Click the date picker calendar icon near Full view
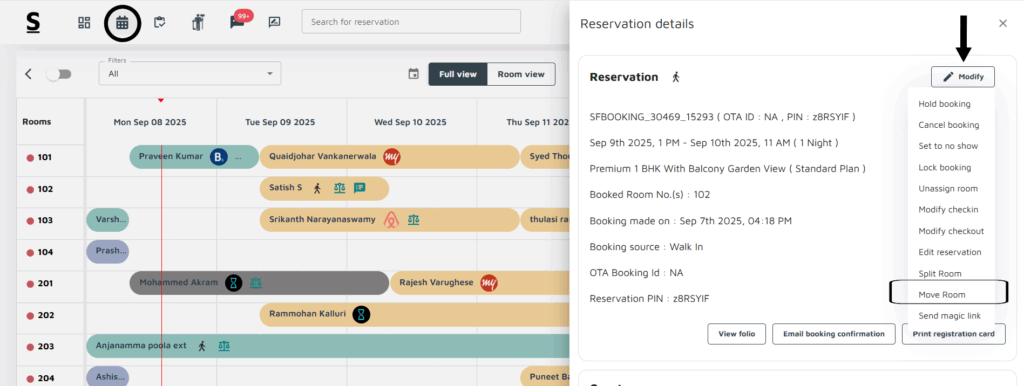1024x386 pixels. tap(413, 74)
